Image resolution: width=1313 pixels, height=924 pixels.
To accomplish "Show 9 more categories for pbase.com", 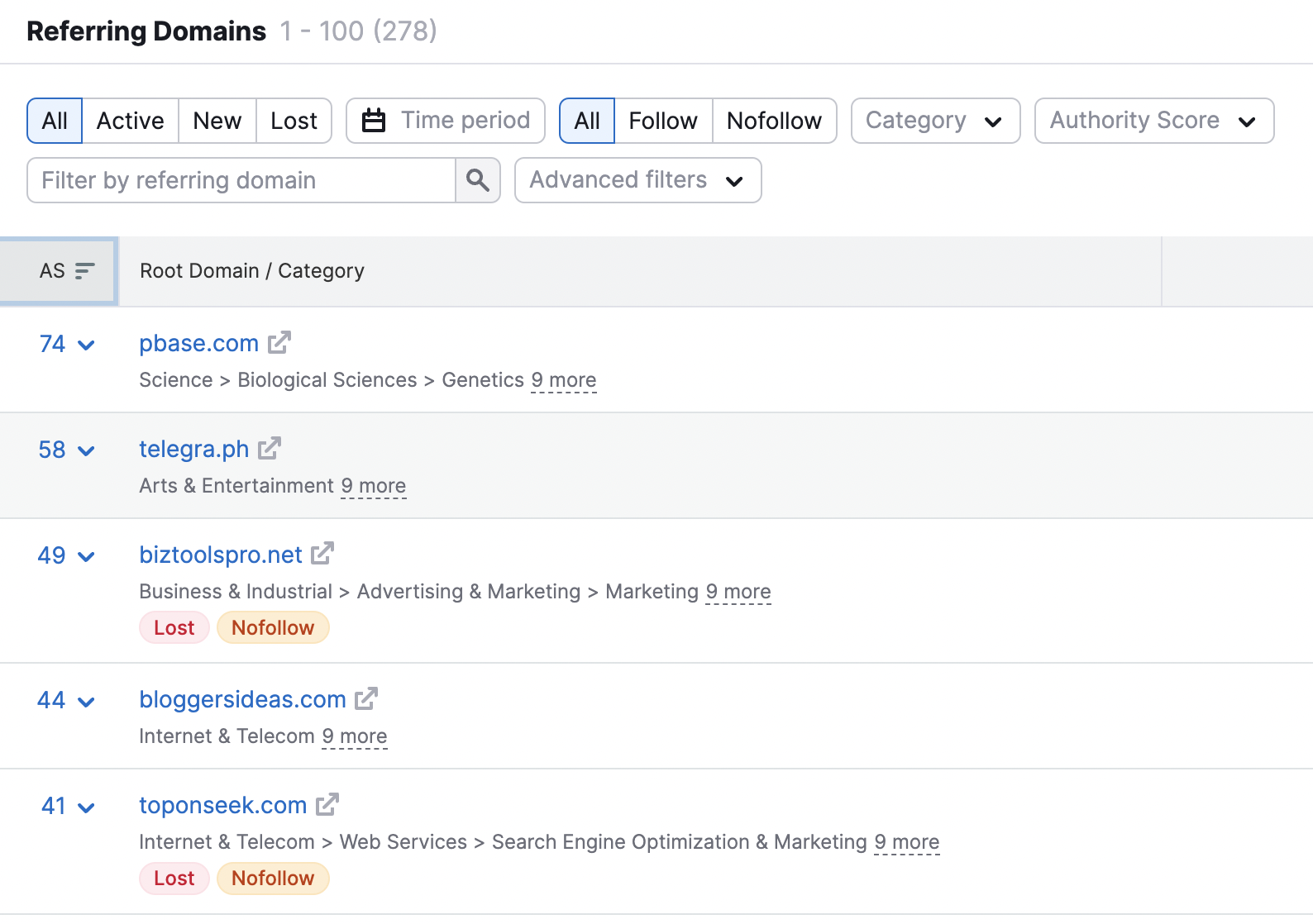I will (564, 380).
